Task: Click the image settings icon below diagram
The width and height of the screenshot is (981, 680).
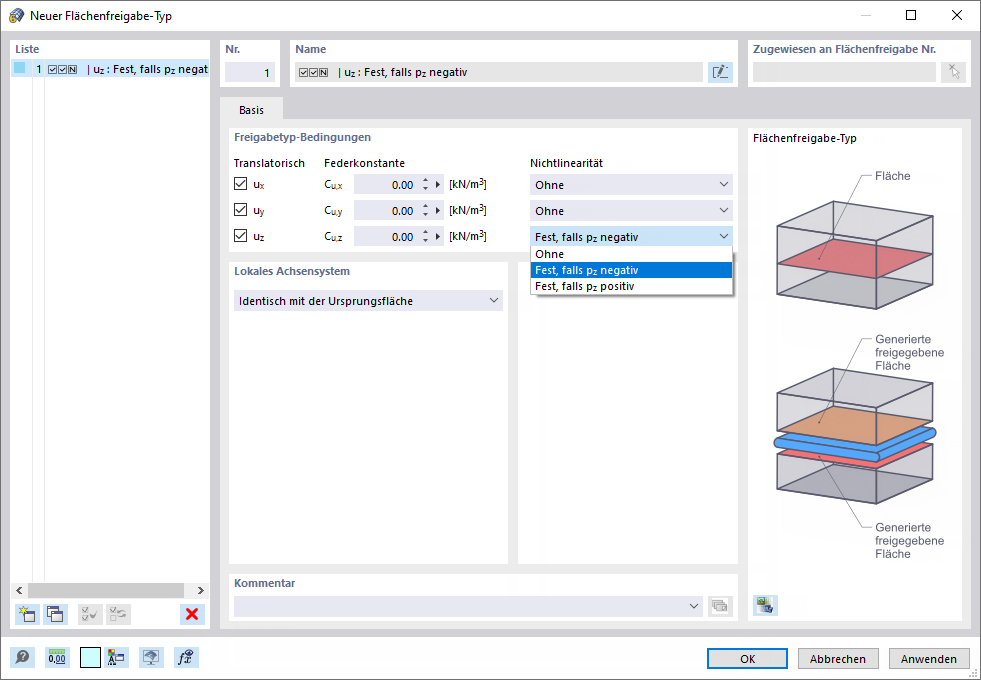Action: (x=765, y=605)
